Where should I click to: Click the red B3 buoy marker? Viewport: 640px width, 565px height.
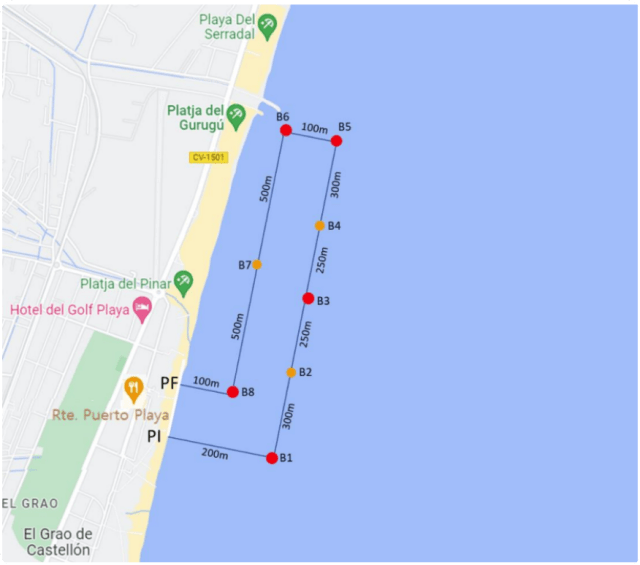coord(308,298)
